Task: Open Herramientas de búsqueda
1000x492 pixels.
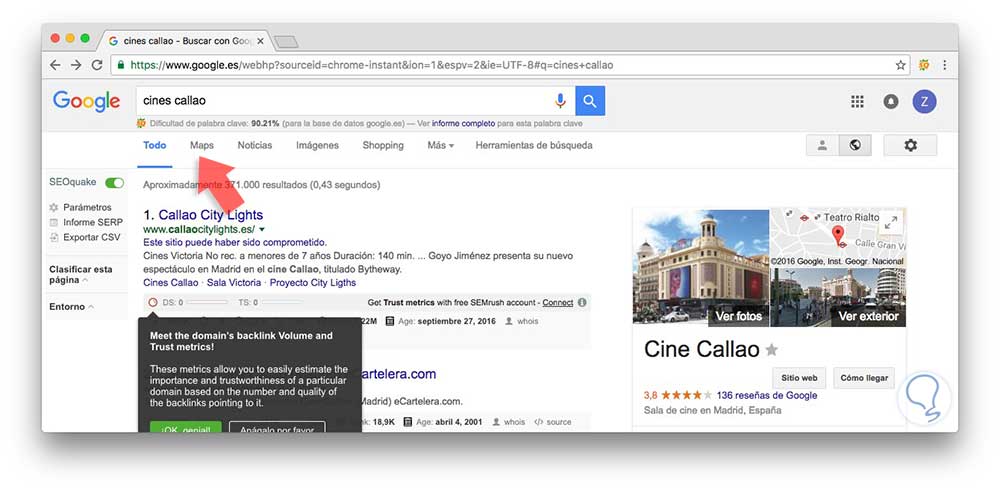Action: tap(534, 145)
